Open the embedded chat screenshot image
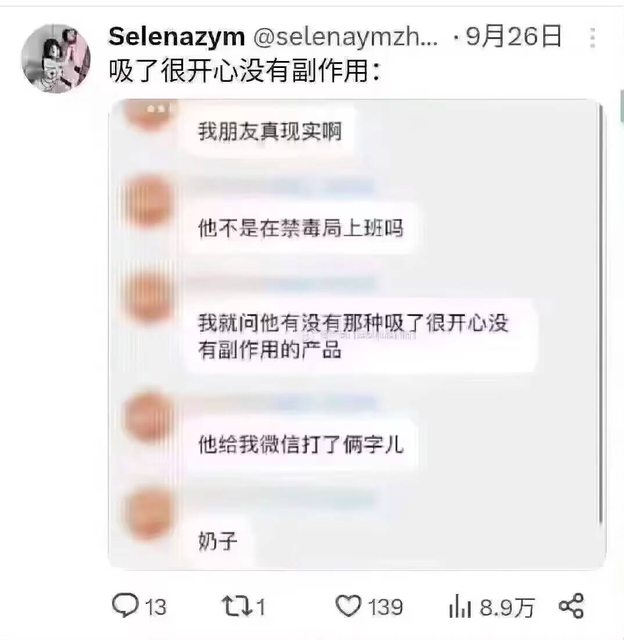Image resolution: width=624 pixels, height=640 pixels. click(x=357, y=334)
